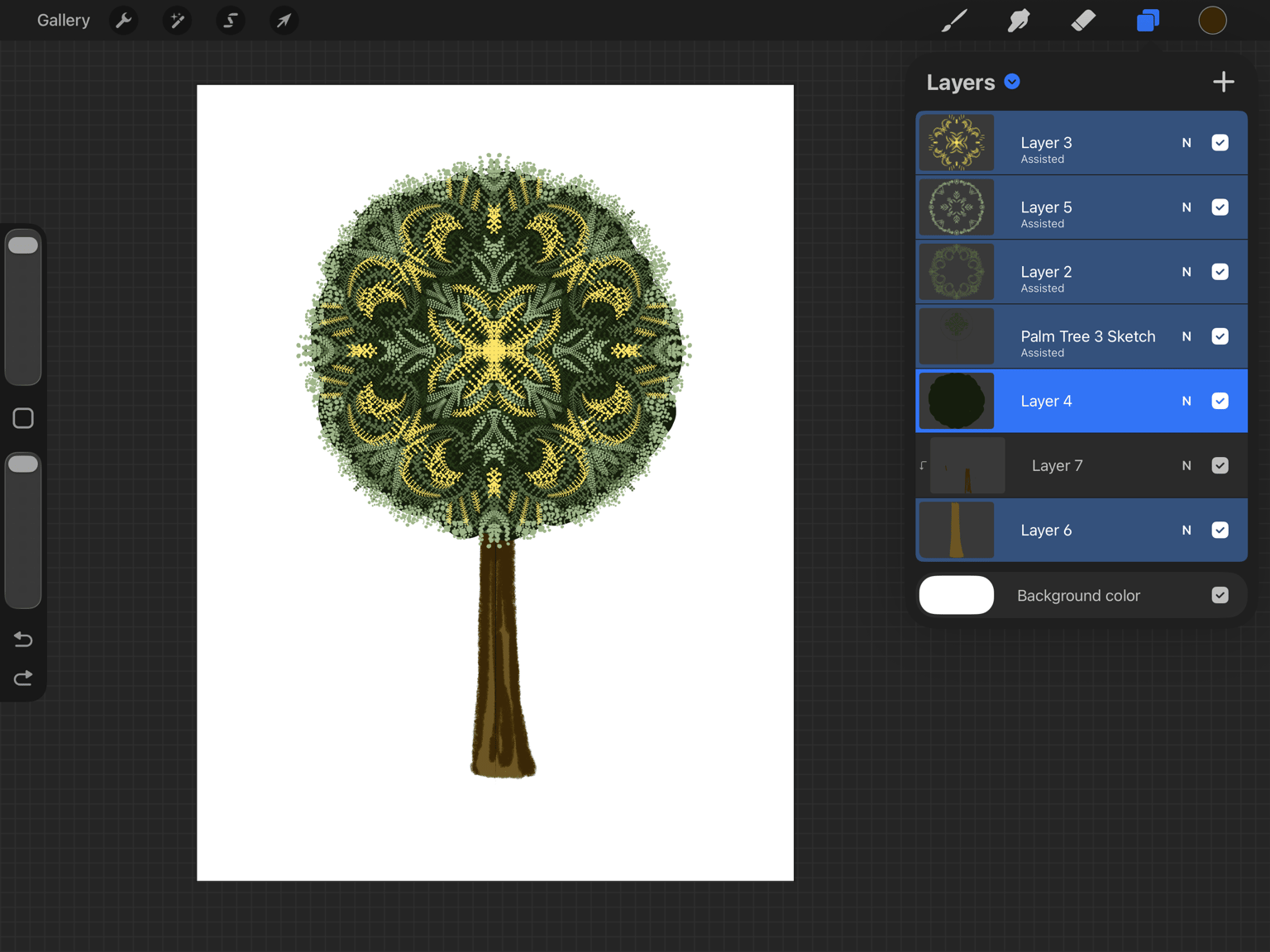The width and height of the screenshot is (1270, 952).
Task: Select Palm Tree 3 Sketch thumbnail
Action: (x=957, y=336)
